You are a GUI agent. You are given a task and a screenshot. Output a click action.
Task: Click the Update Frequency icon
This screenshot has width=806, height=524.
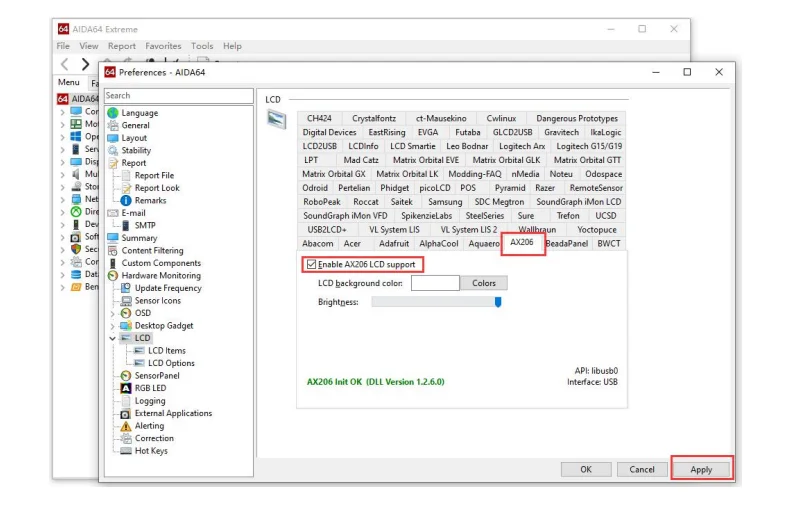tap(126, 288)
